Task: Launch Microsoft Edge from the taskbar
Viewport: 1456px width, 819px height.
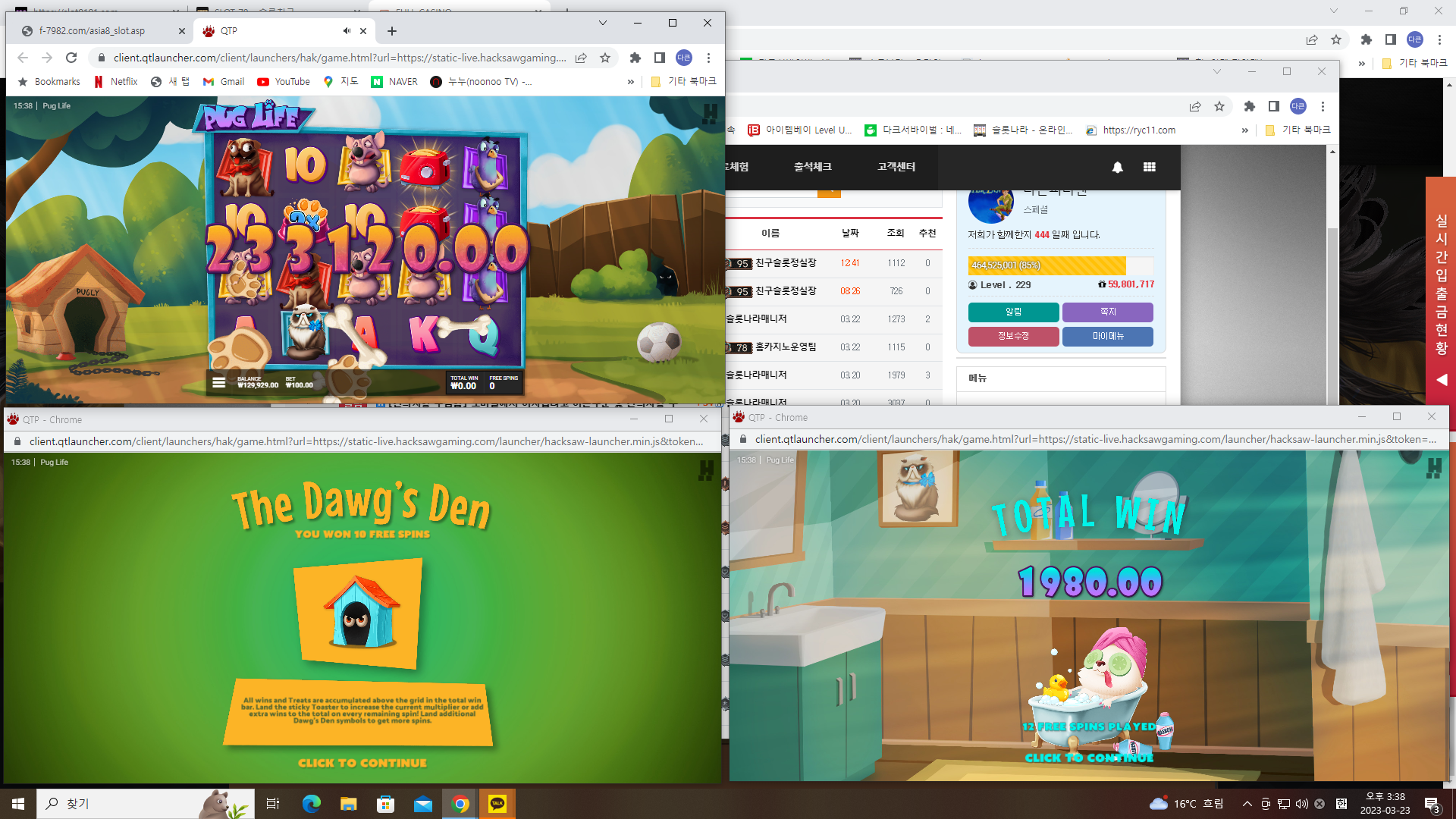Action: tap(312, 804)
